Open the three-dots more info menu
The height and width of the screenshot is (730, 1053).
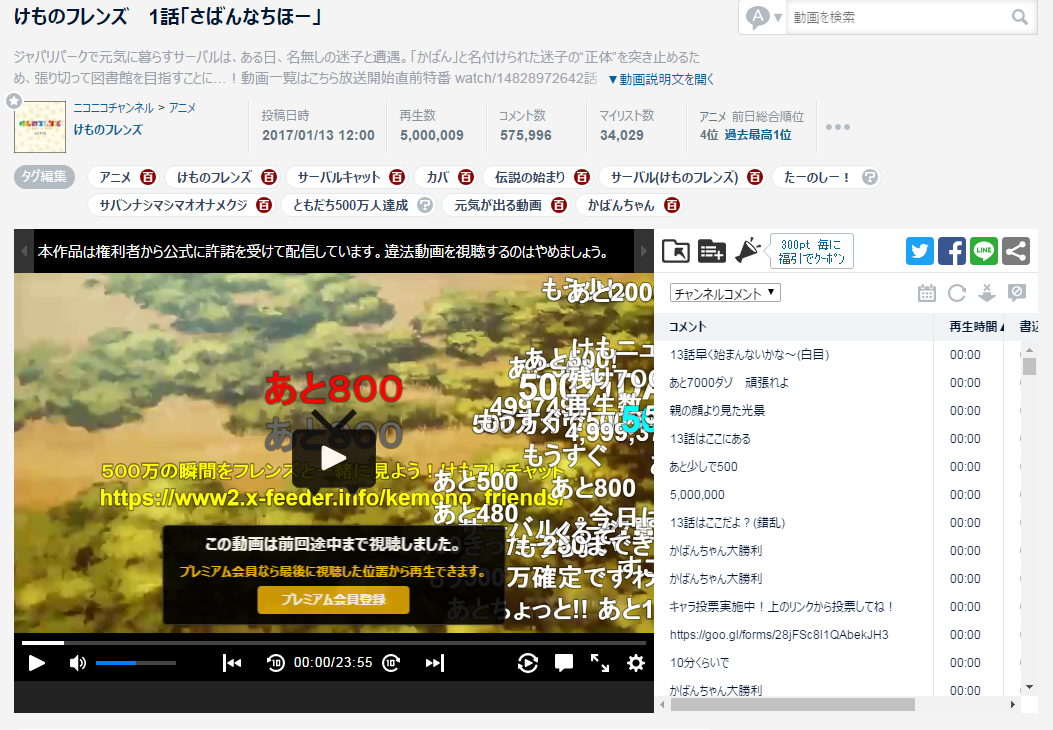point(837,127)
